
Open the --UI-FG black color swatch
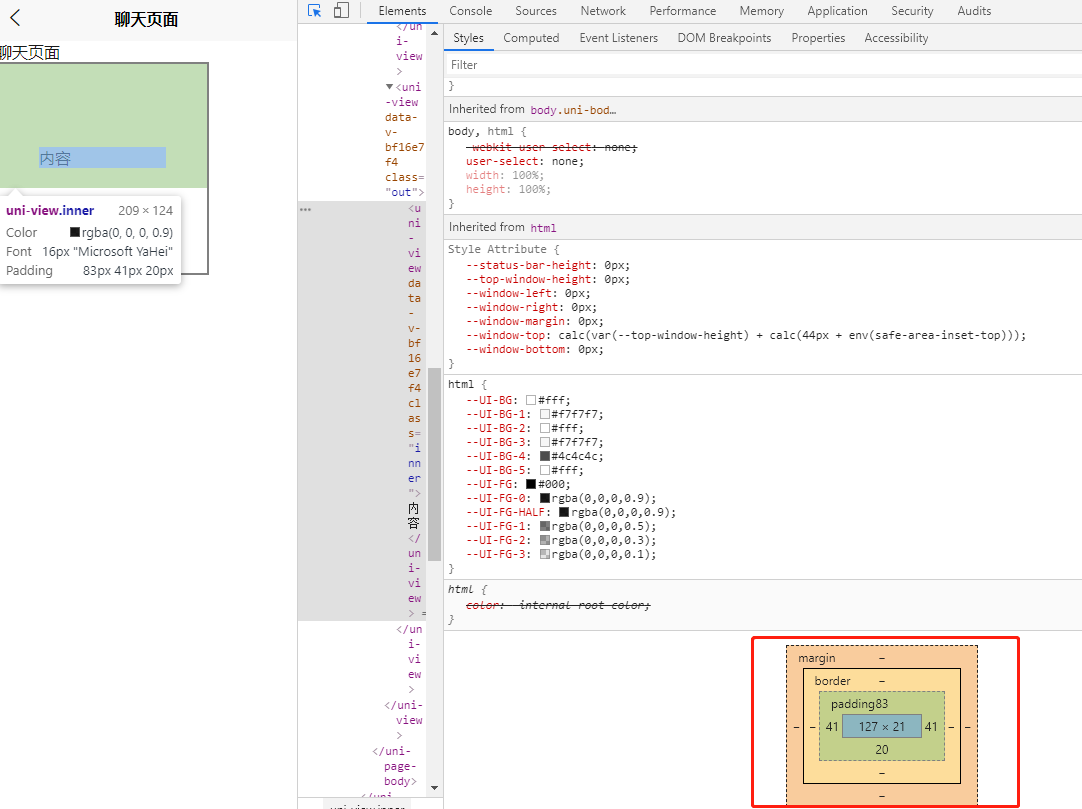[531, 485]
